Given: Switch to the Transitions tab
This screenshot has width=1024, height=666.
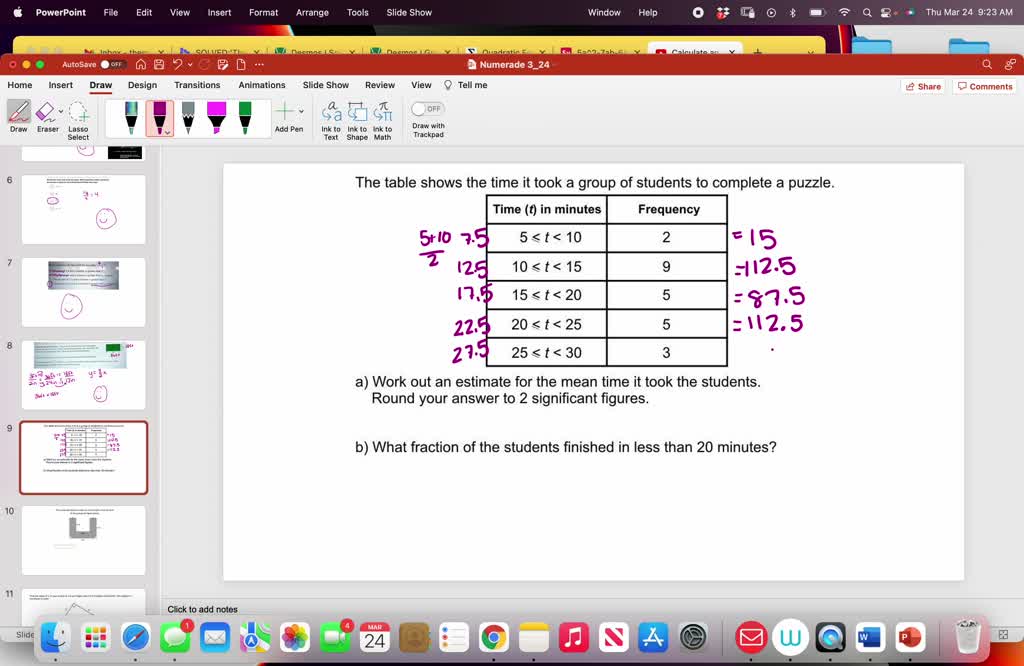Looking at the screenshot, I should click(197, 85).
